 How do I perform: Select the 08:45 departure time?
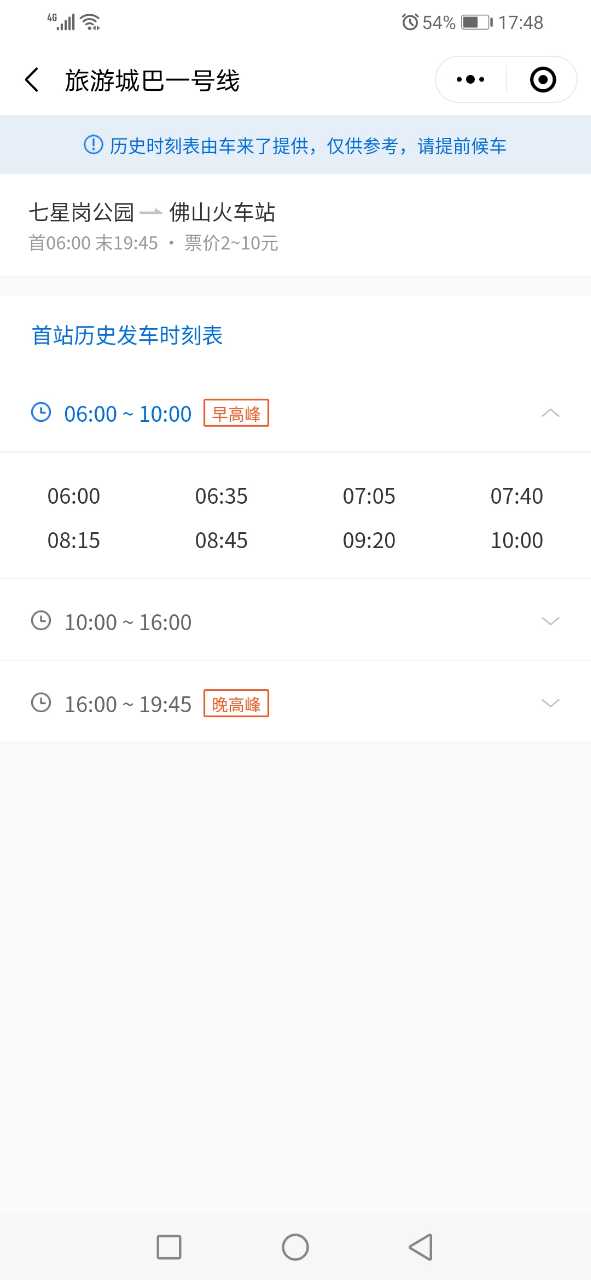[221, 540]
